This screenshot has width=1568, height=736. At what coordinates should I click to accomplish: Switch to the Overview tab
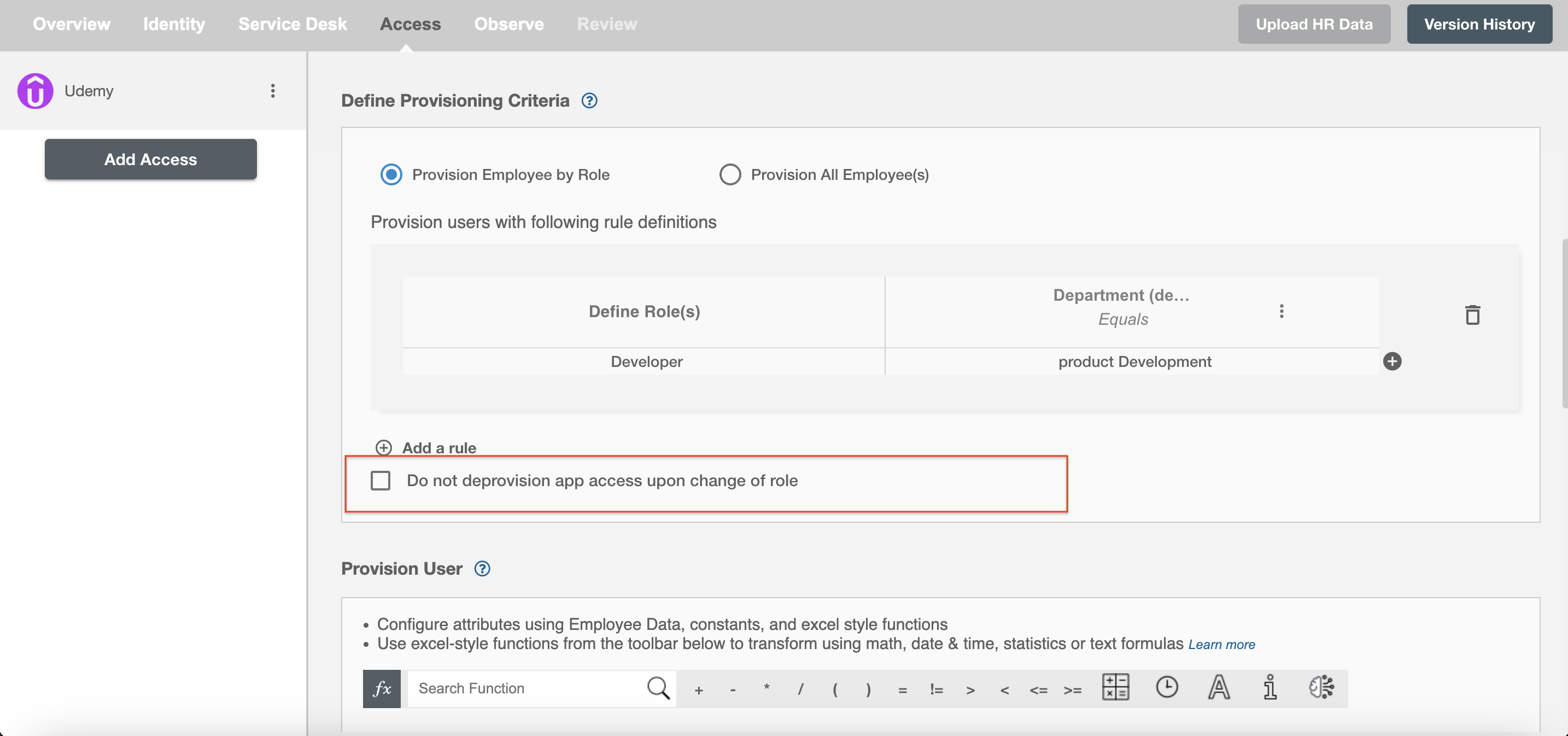tap(72, 24)
